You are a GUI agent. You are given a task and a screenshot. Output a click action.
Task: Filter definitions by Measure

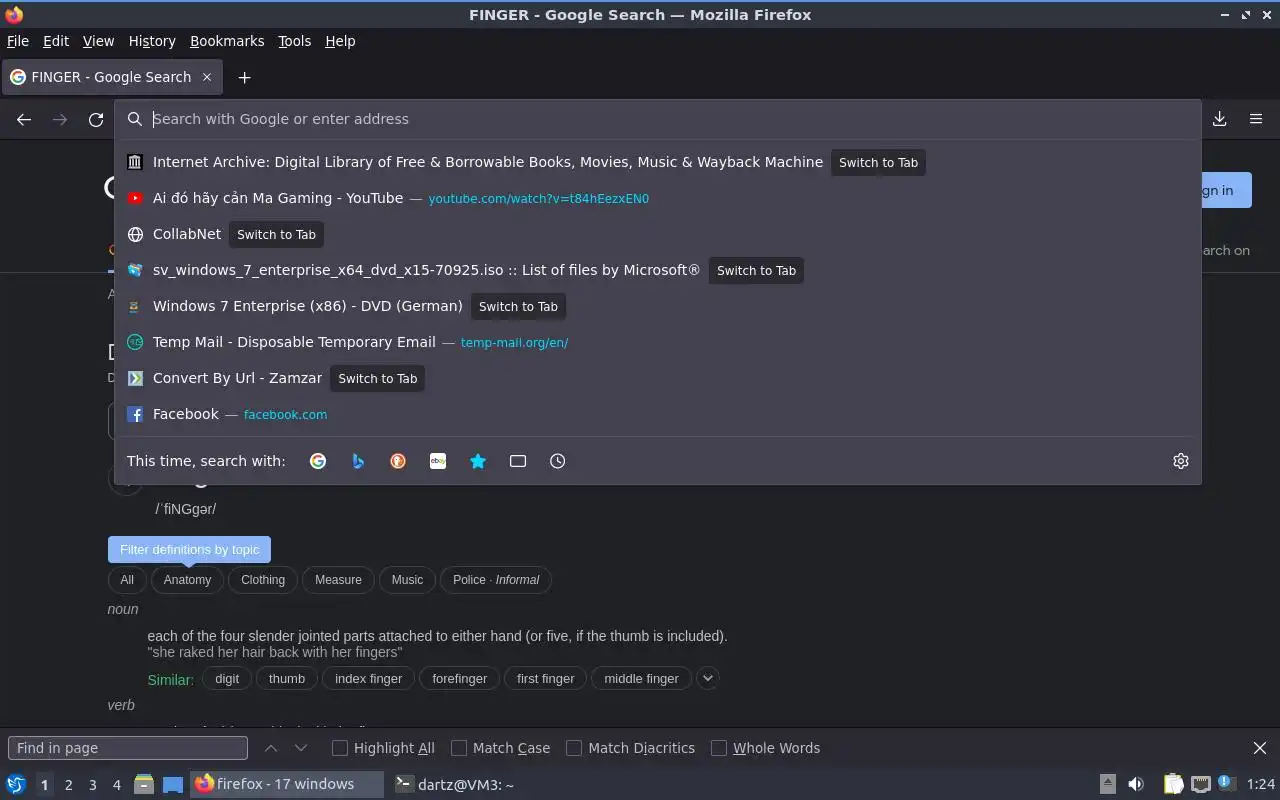[x=338, y=580]
